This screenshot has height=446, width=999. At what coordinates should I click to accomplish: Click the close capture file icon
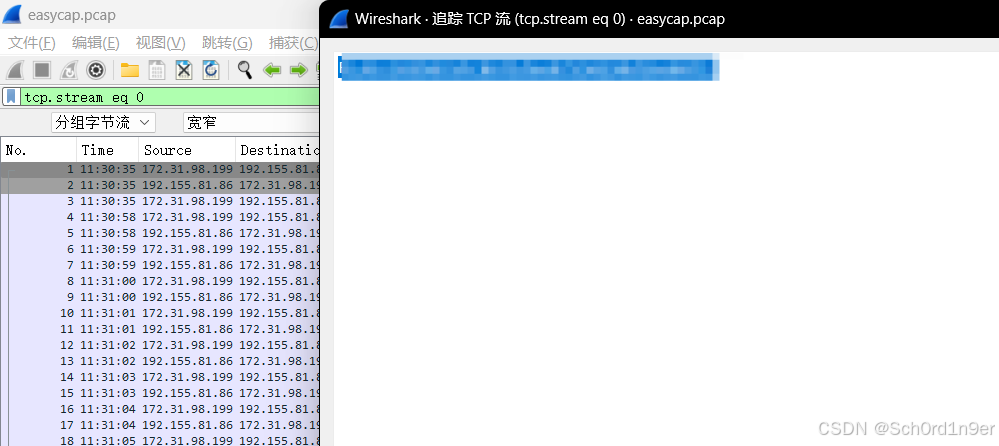click(x=183, y=70)
